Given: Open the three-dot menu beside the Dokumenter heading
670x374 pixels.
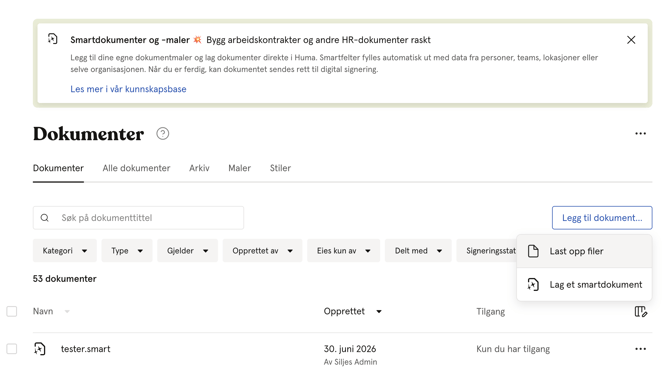Looking at the screenshot, I should point(640,134).
